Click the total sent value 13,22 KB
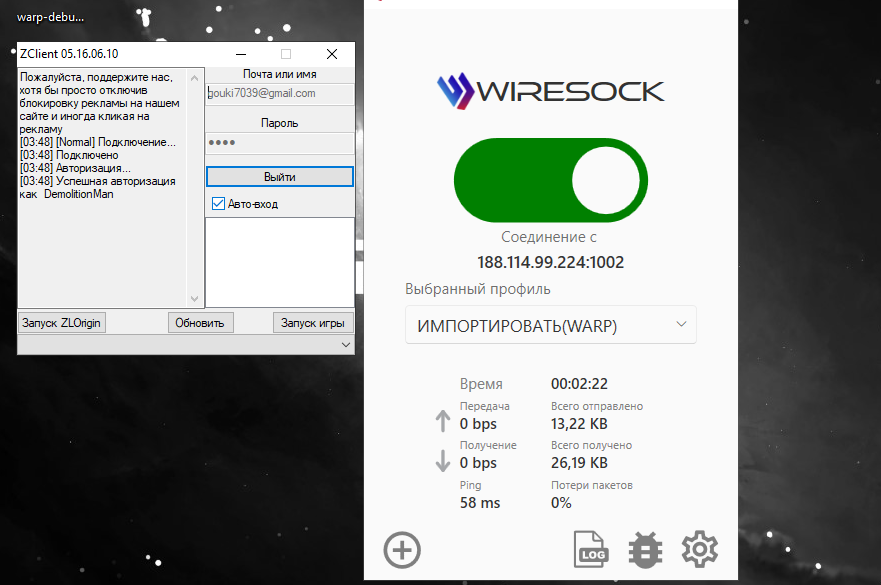 coord(579,424)
